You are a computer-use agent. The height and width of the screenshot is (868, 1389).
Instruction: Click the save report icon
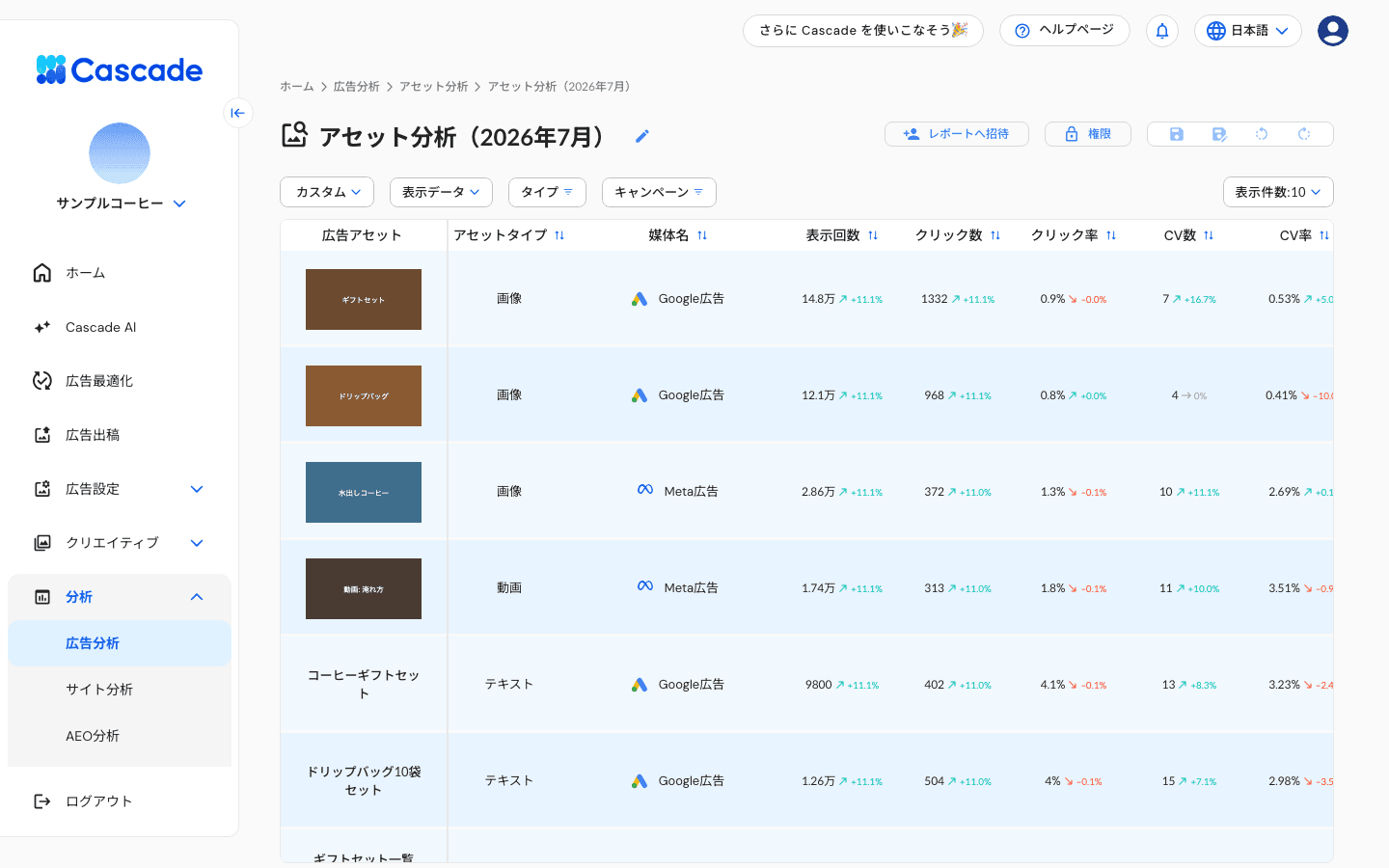[x=1177, y=134]
